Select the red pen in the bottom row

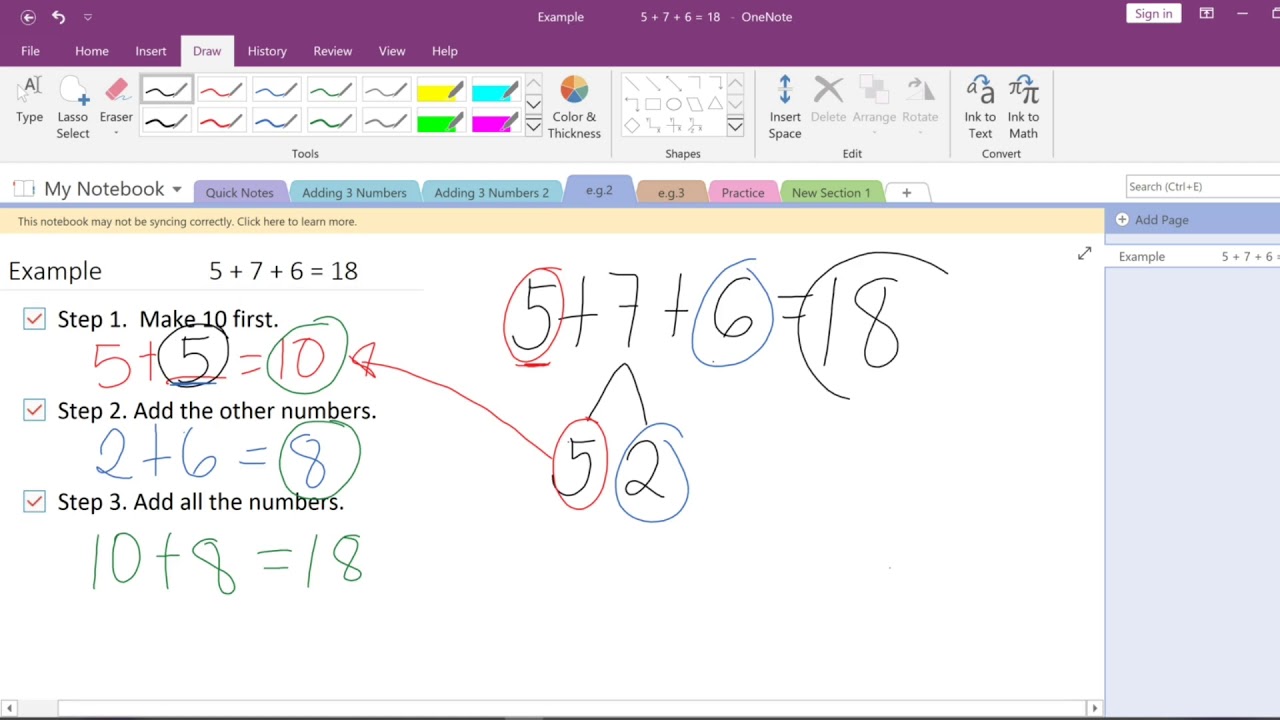pyautogui.click(x=221, y=122)
